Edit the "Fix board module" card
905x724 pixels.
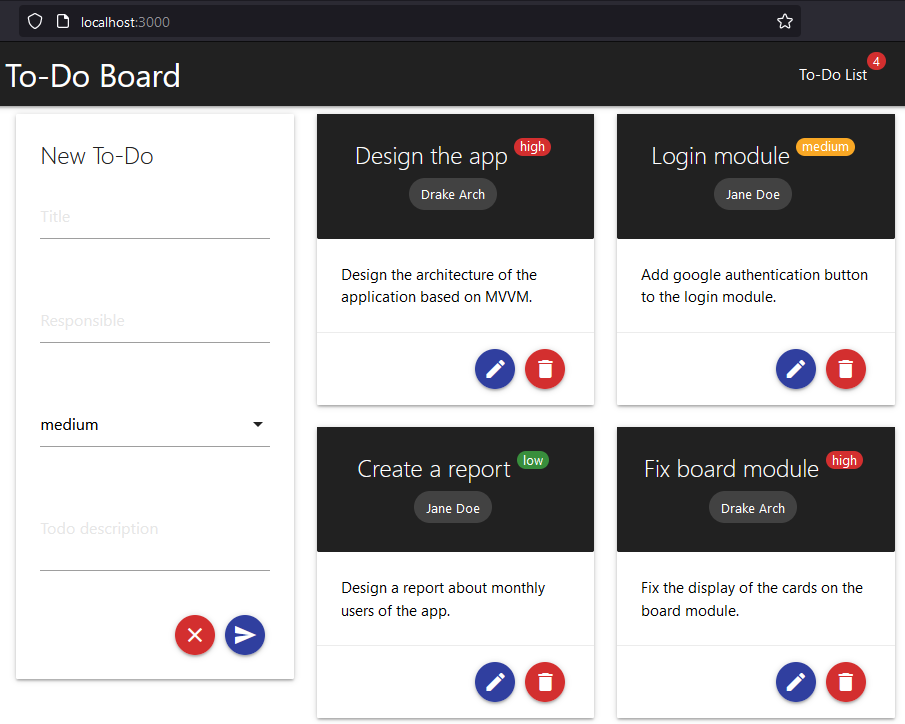(796, 682)
